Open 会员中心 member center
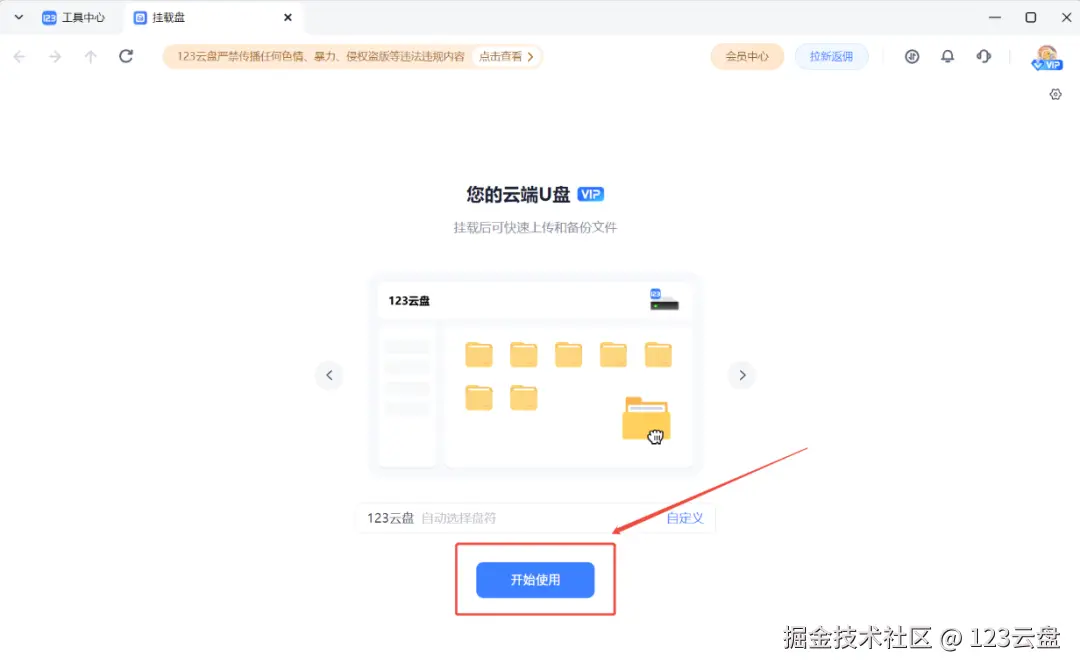 click(x=747, y=56)
